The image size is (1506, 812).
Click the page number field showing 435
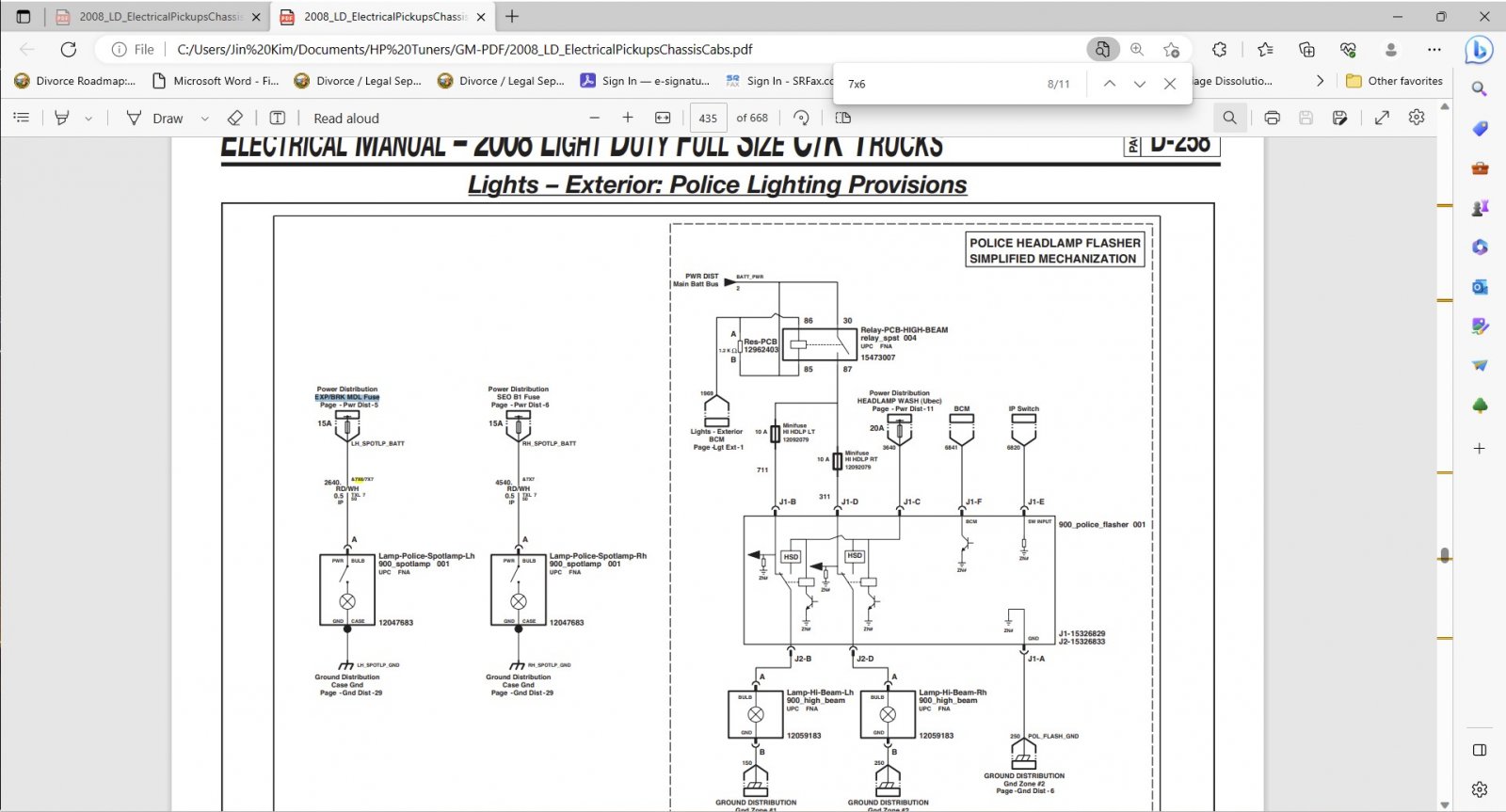tap(708, 118)
